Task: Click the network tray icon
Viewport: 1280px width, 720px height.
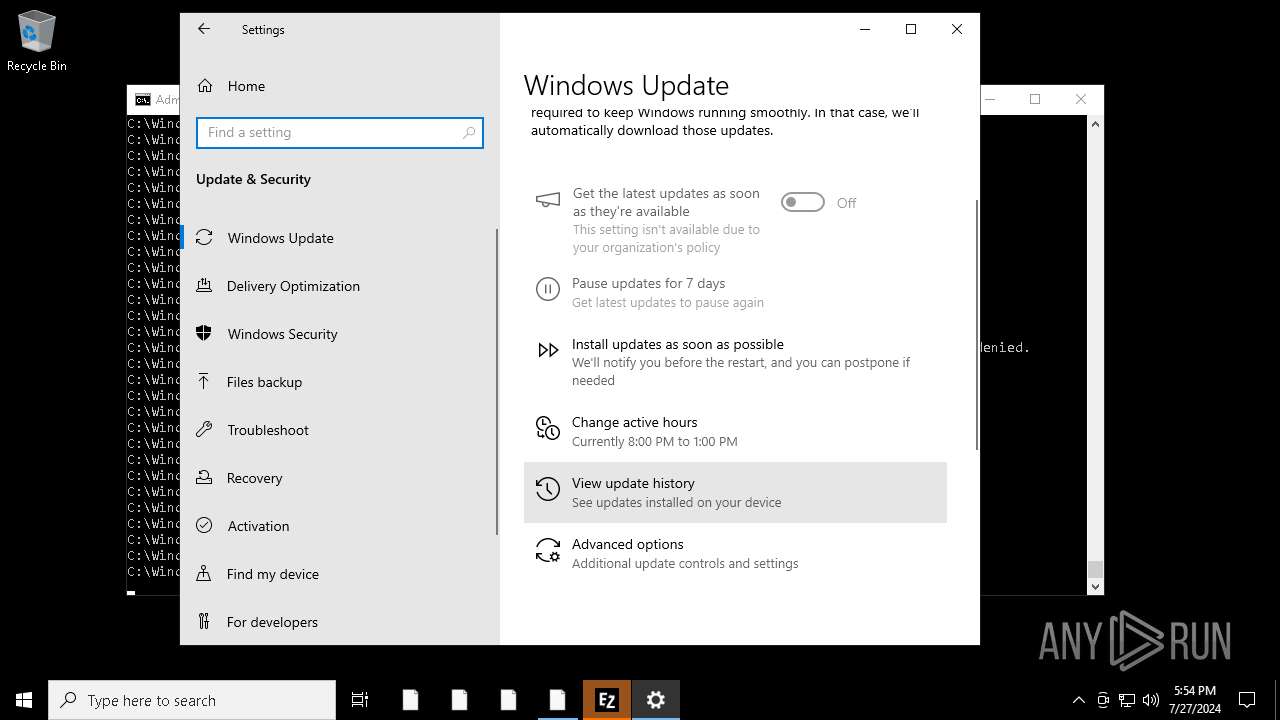Action: coord(1127,700)
